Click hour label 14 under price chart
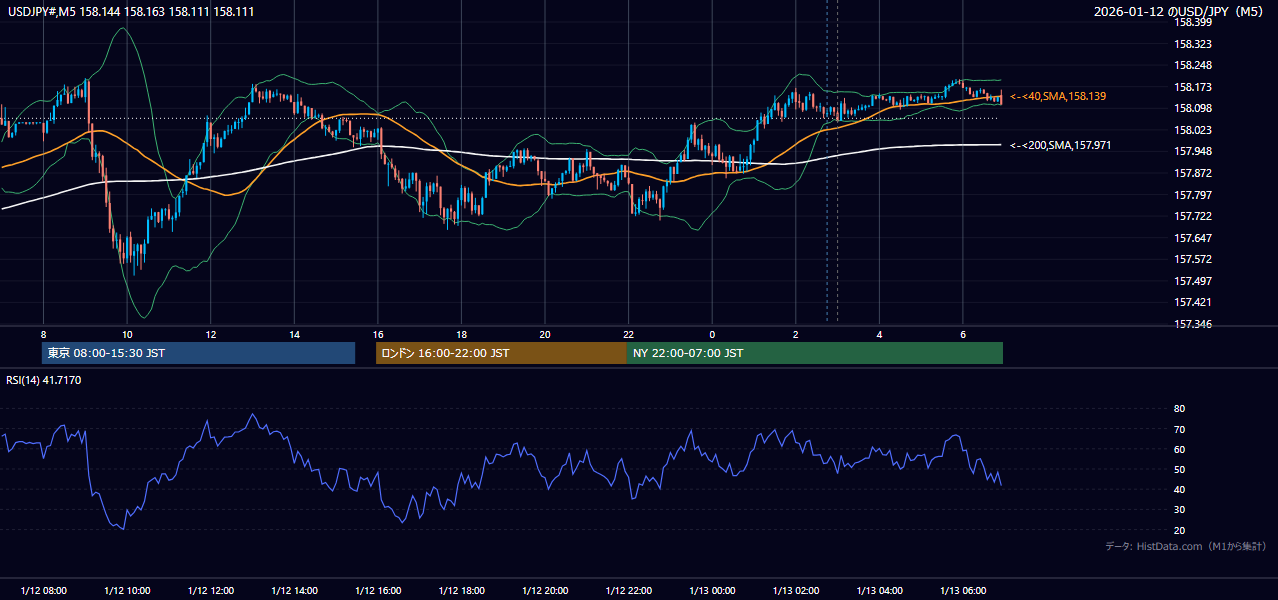This screenshot has height=600, width=1278. pos(294,334)
